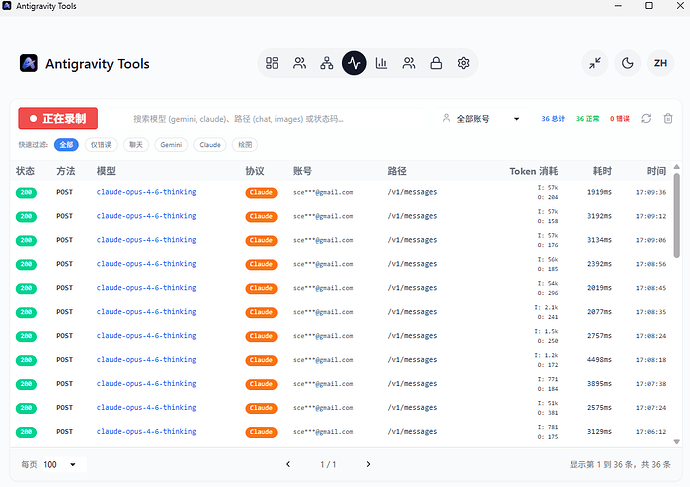Focus the log search input field
The width and height of the screenshot is (690, 487).
pos(268,119)
